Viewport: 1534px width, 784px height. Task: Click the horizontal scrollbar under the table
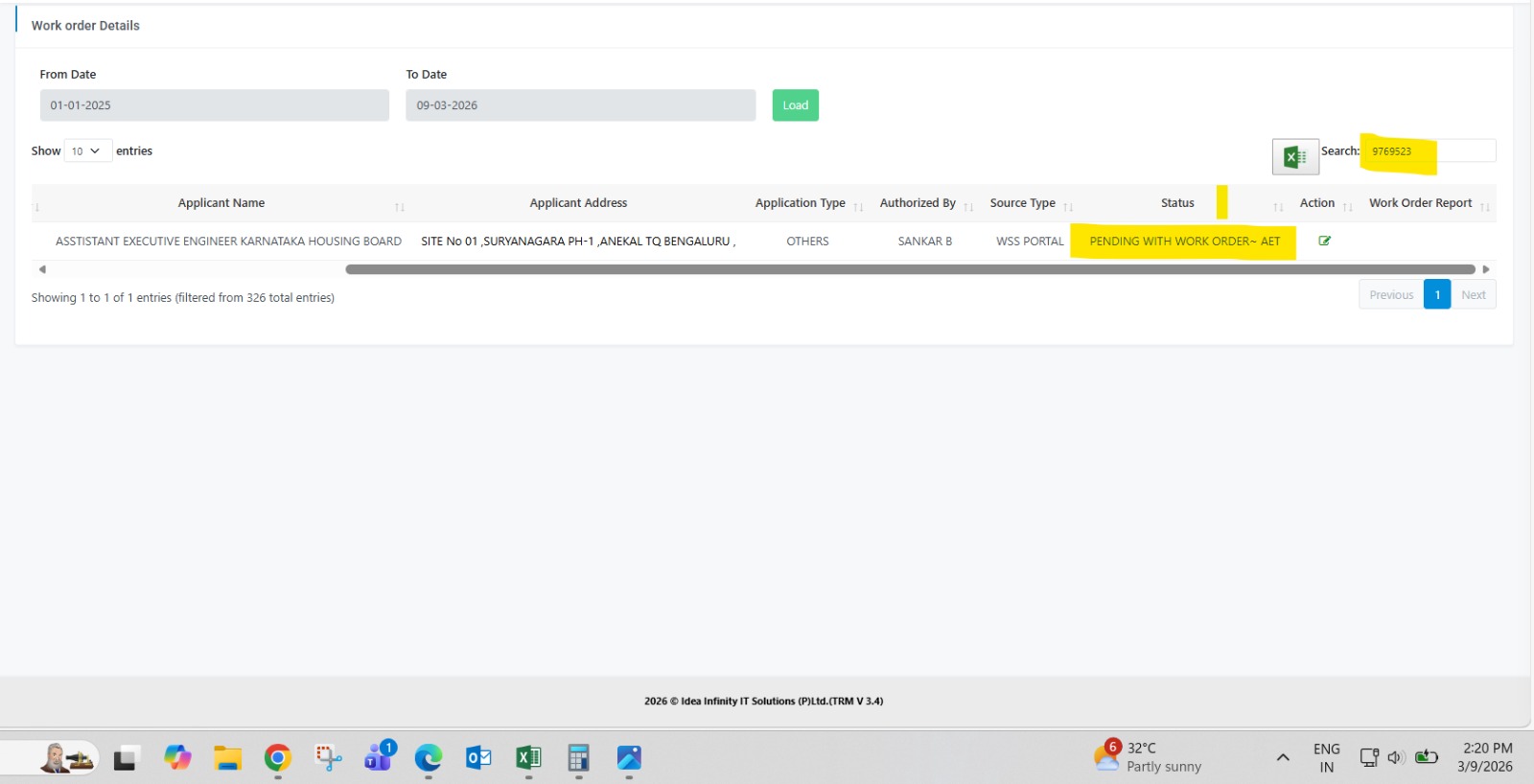coord(910,269)
